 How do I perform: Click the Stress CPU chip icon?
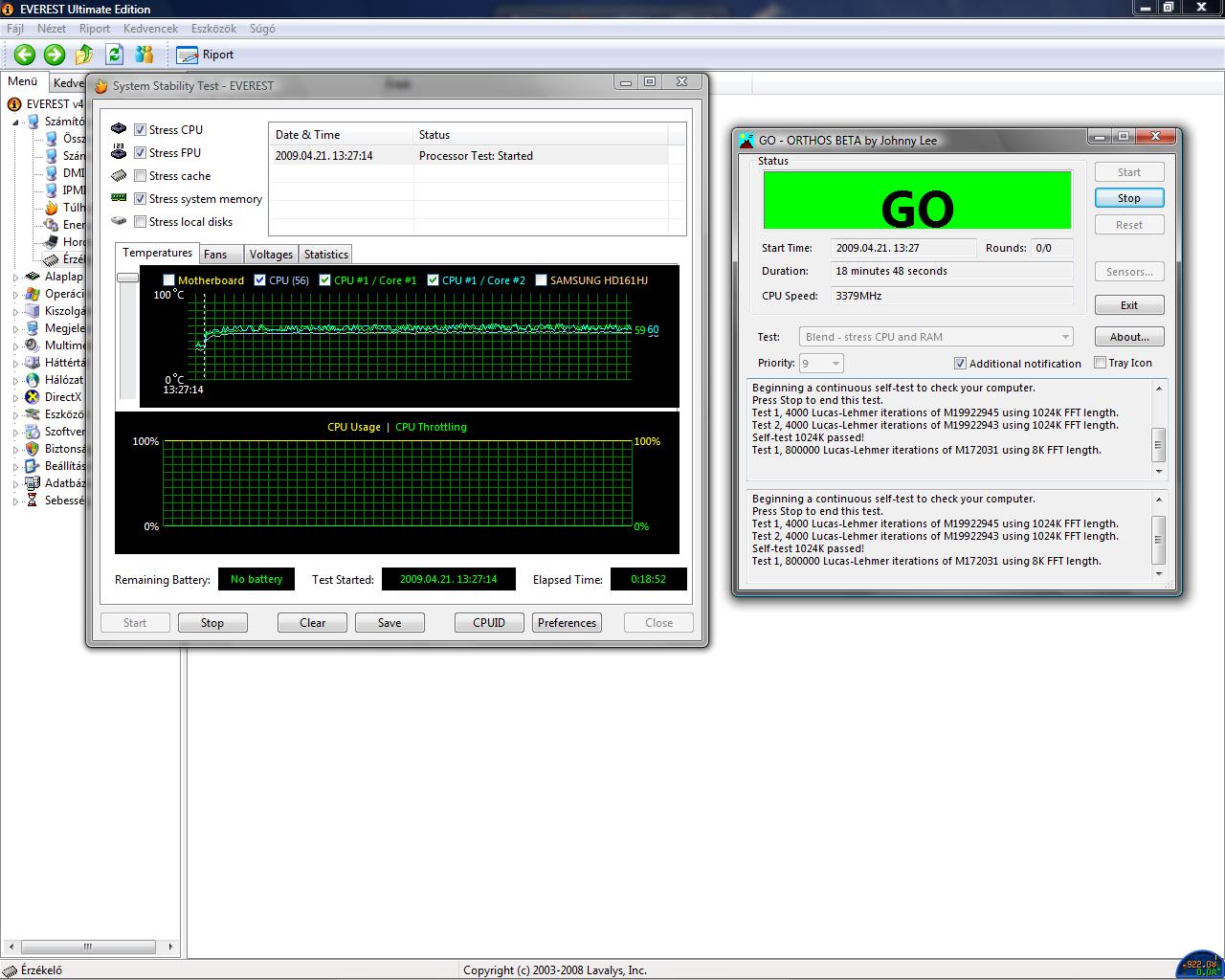(119, 129)
